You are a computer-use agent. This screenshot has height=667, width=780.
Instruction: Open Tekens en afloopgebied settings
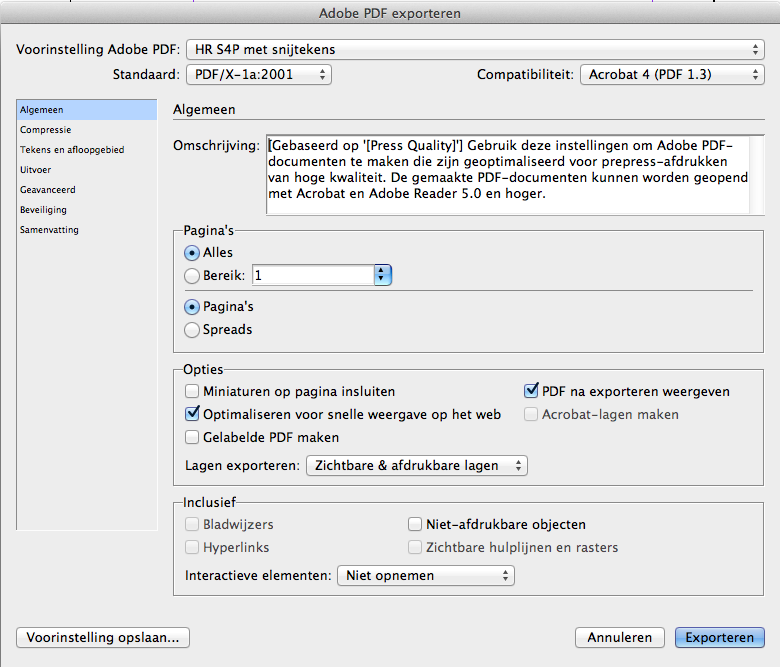point(87,150)
